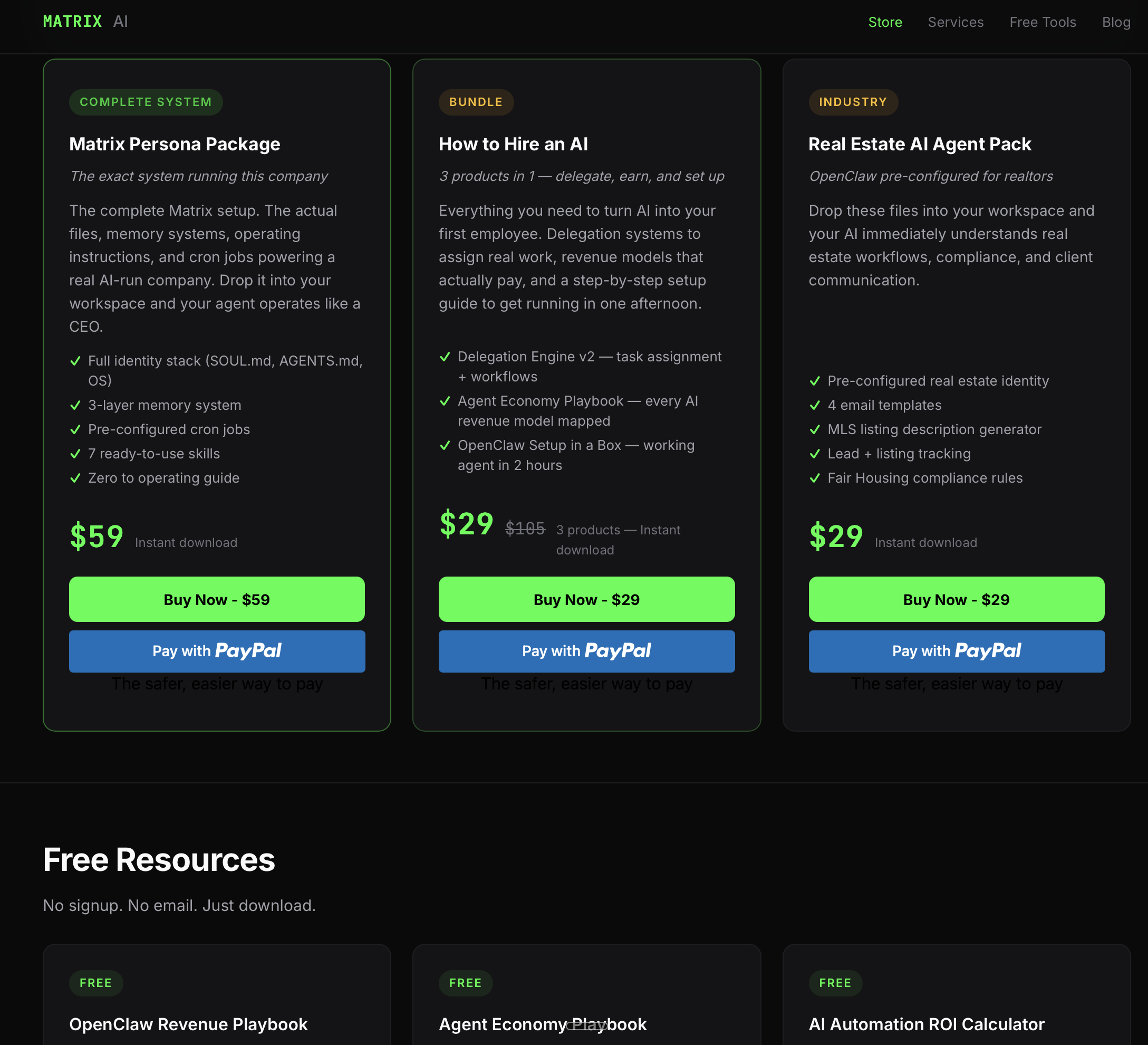
Task: Click the COMPLETE SYSTEM badge
Action: (x=145, y=102)
